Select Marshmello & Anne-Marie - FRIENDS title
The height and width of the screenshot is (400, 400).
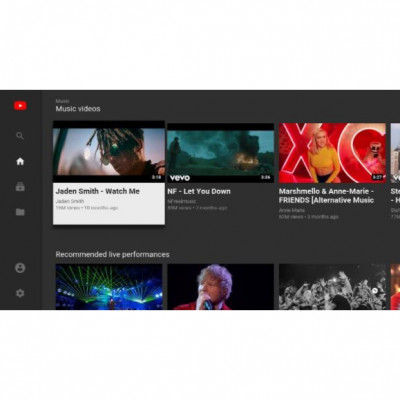(326, 196)
